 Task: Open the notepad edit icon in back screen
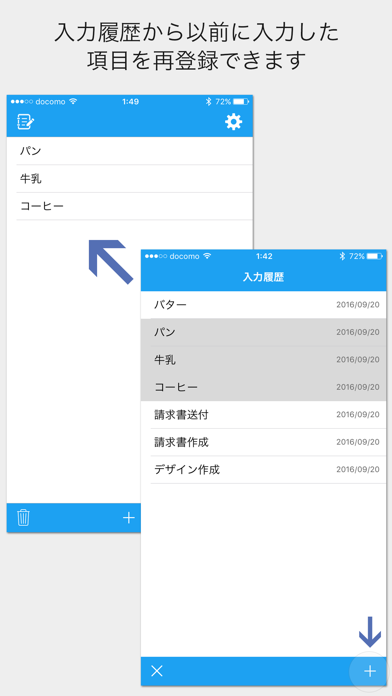25,122
